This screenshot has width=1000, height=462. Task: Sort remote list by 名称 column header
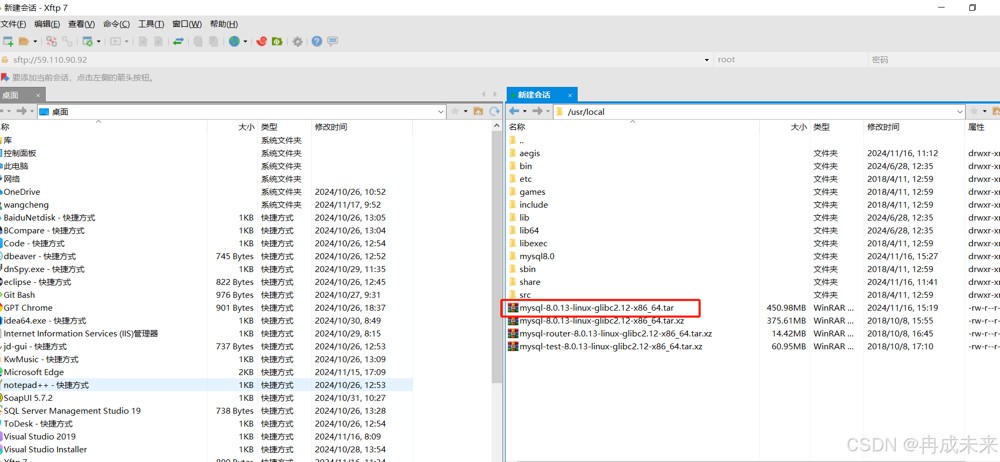point(517,127)
